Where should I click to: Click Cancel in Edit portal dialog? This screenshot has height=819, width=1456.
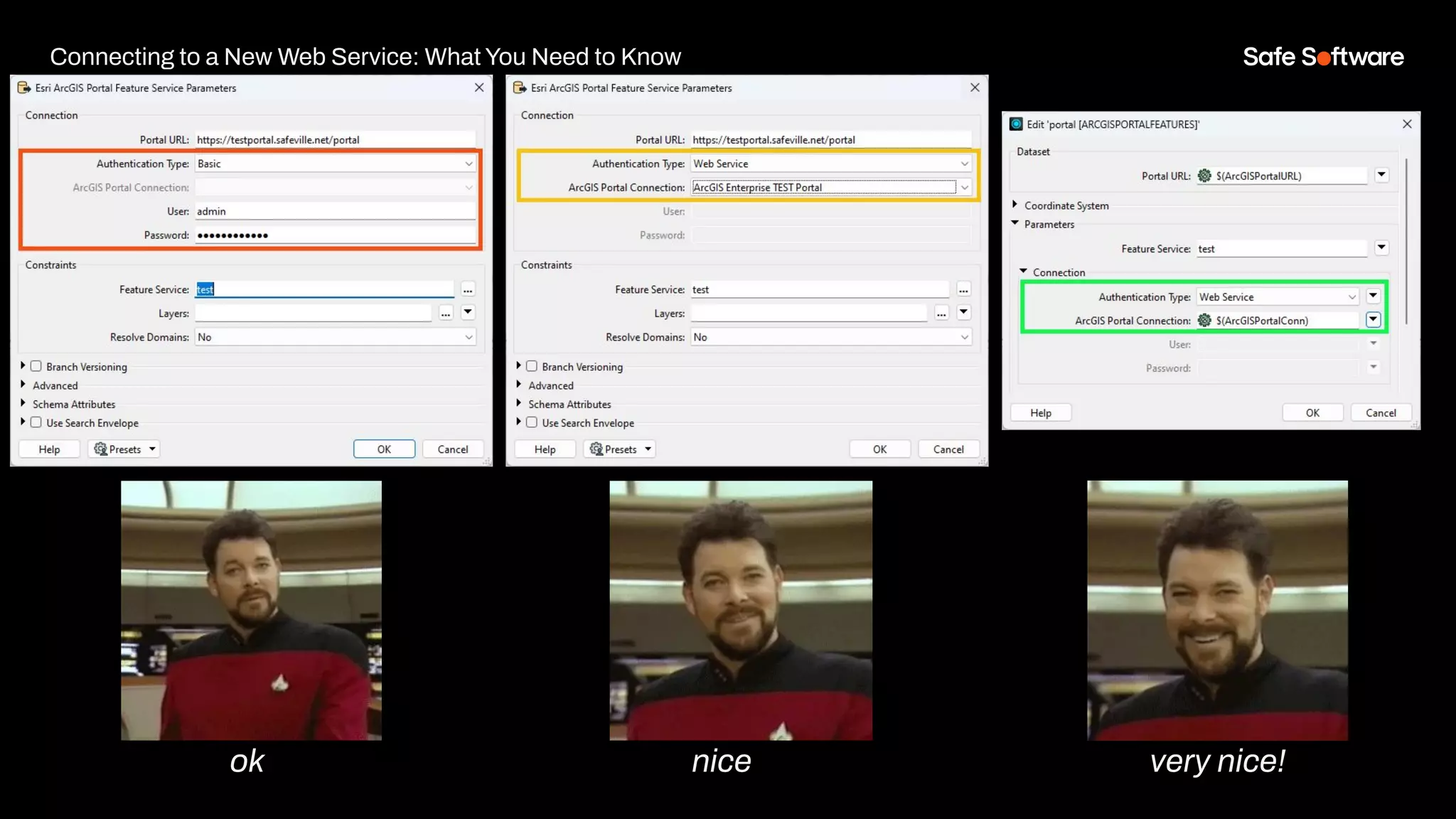pos(1381,413)
